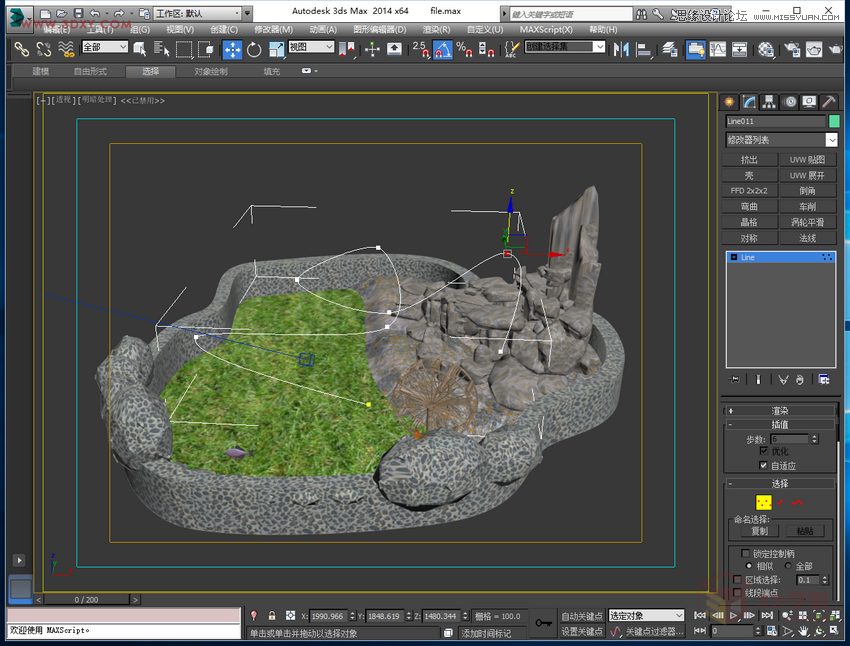
Task: Switch to the 对象绘制 ribbon tab
Action: [x=210, y=72]
